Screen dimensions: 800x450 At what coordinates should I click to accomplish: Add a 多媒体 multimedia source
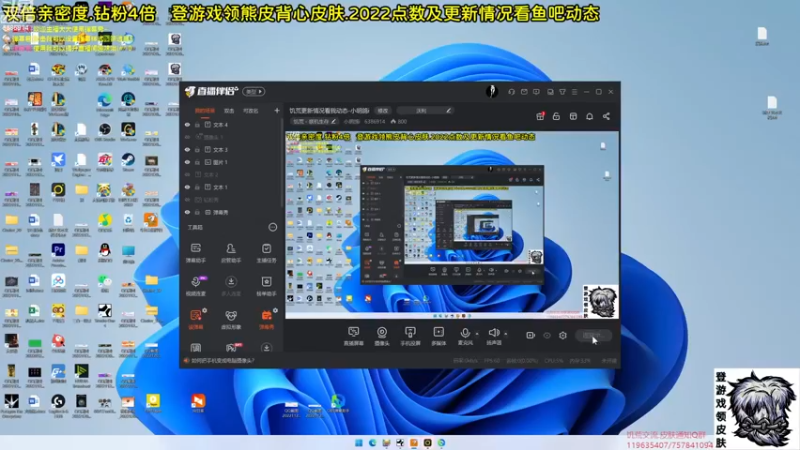438,336
